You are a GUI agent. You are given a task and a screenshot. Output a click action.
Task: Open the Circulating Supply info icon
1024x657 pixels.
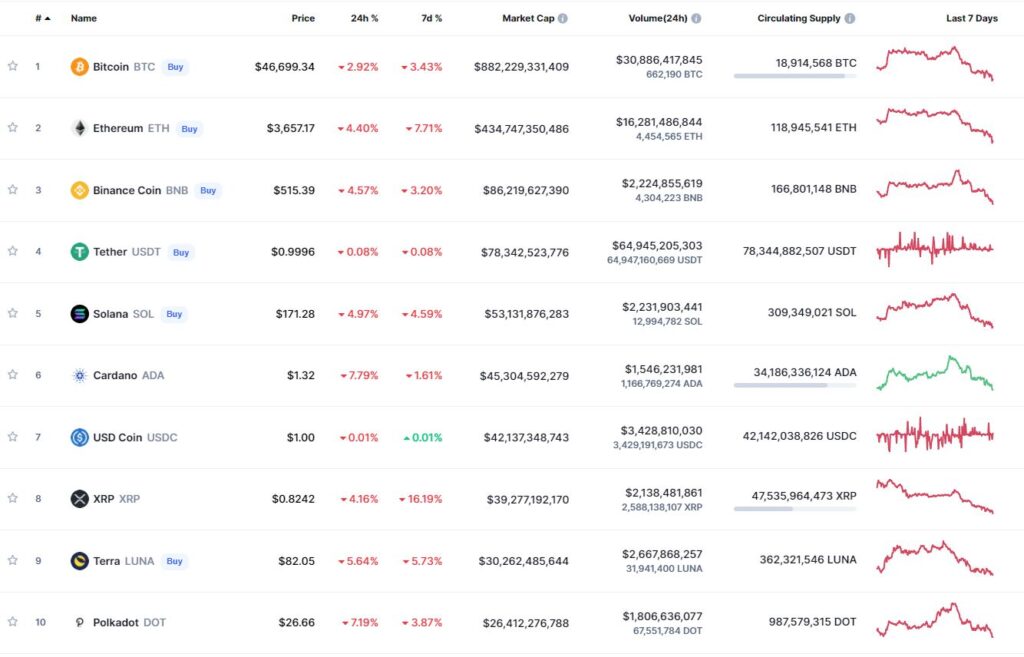coord(850,18)
